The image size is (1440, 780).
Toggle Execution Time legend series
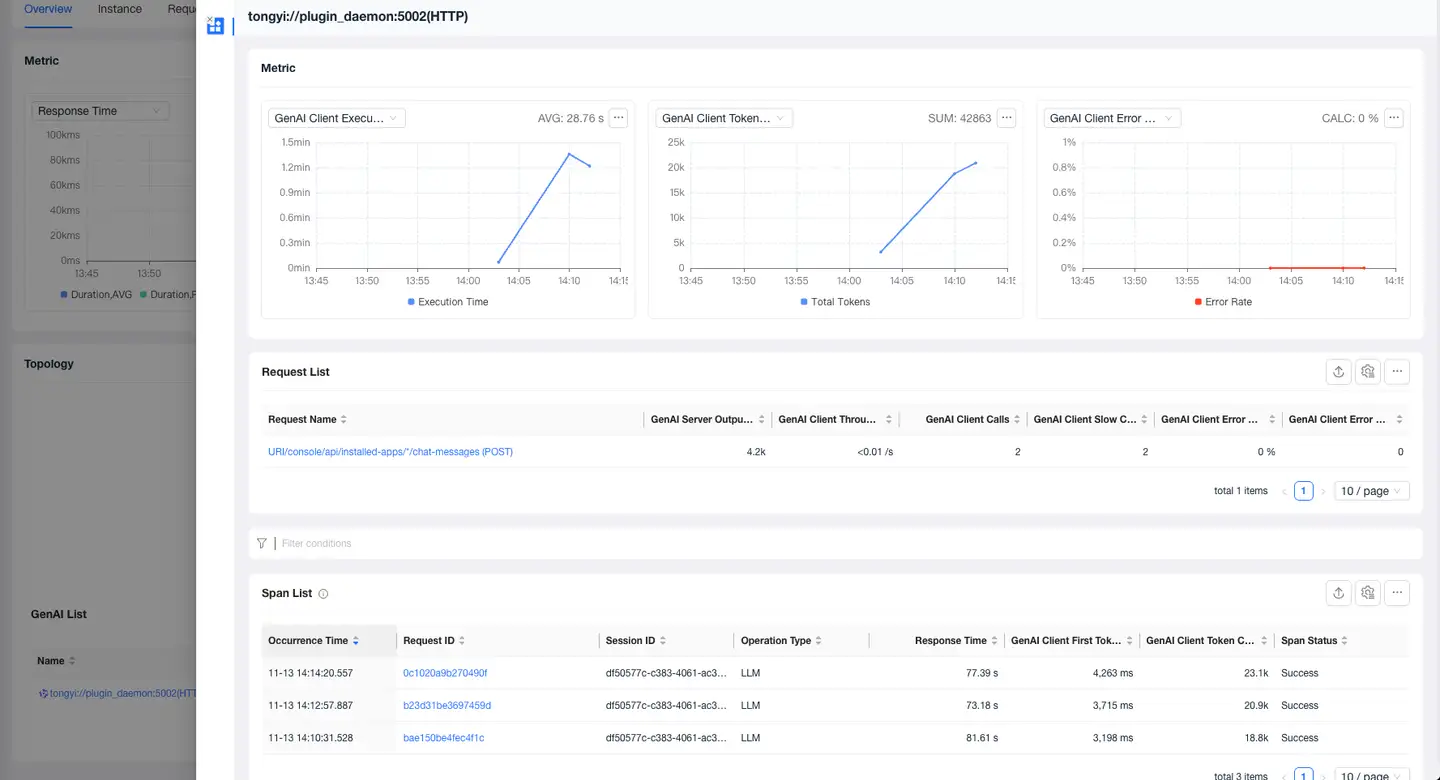pyautogui.click(x=447, y=302)
